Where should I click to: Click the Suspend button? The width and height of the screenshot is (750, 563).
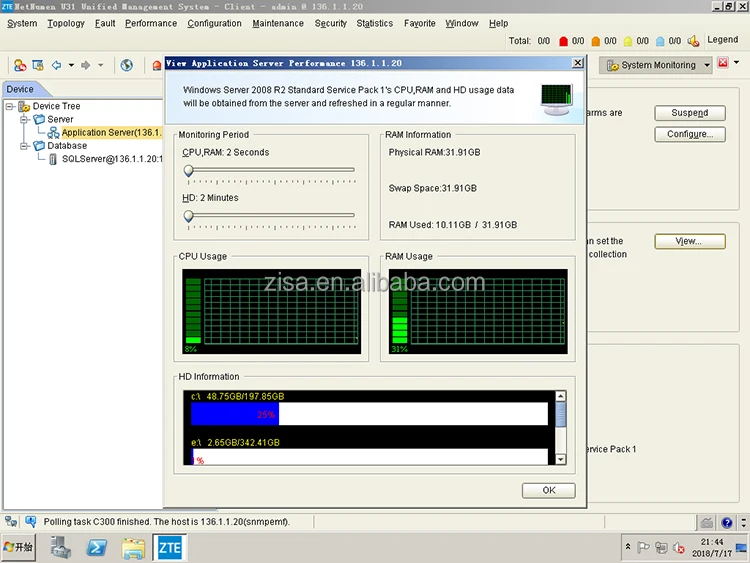689,113
